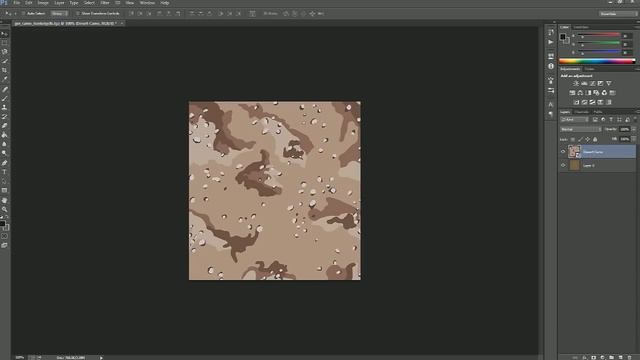Add an Invert adjustment
The width and height of the screenshot is (640, 360).
click(x=576, y=102)
